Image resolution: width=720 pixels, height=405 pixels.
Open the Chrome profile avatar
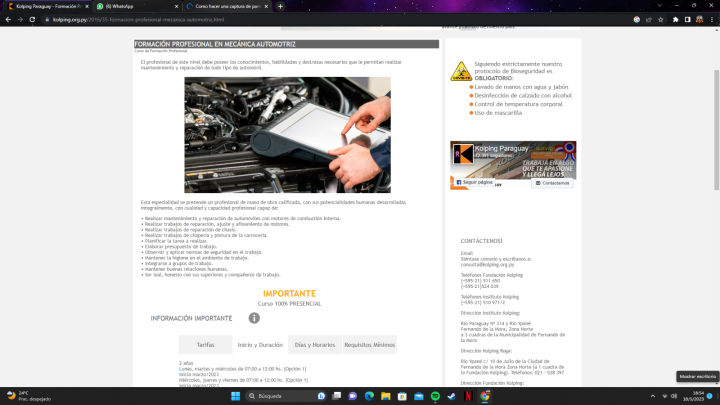(699, 20)
